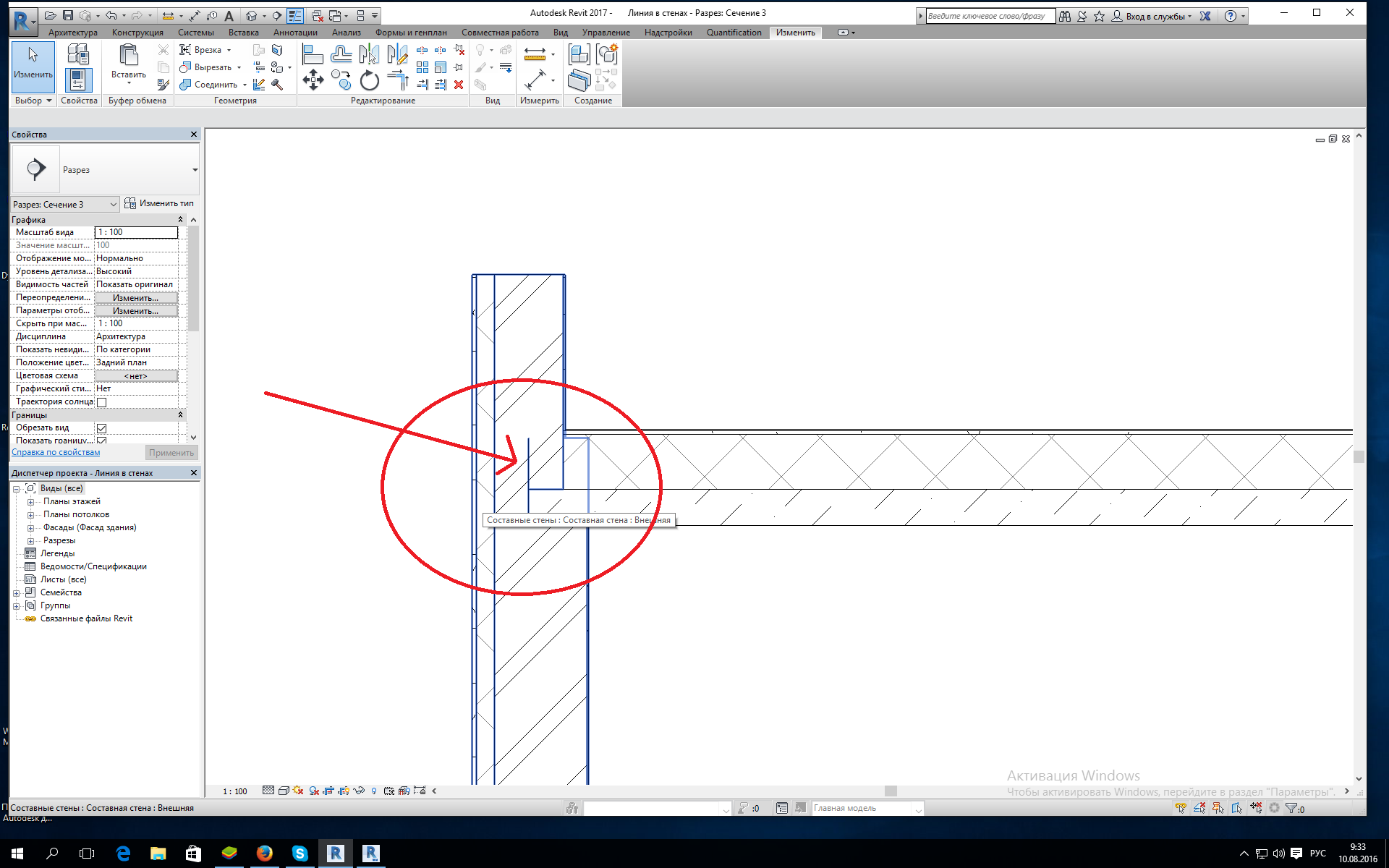Click the <нет> Цветовая схема button

(136, 376)
